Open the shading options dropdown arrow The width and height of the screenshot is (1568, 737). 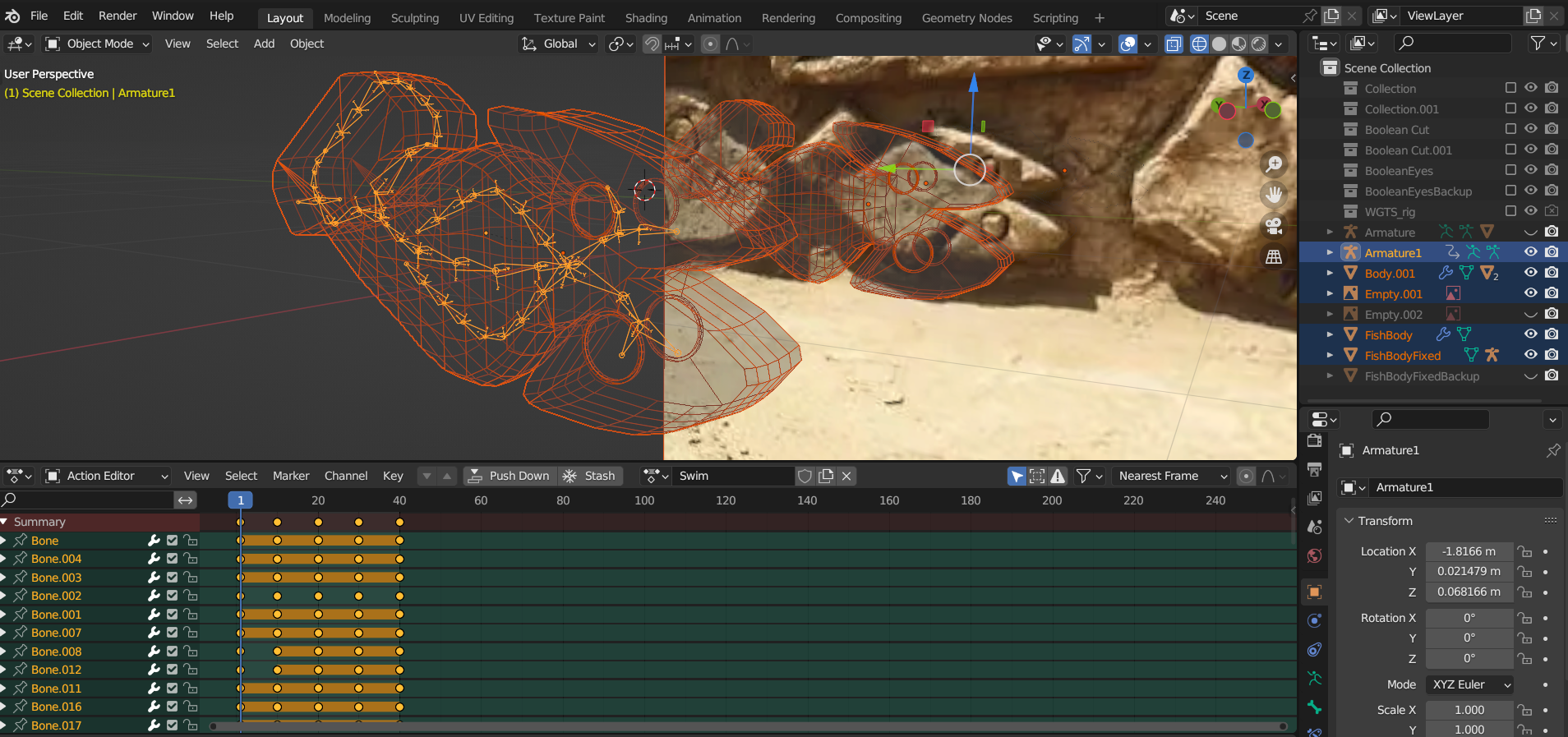pos(1278,44)
